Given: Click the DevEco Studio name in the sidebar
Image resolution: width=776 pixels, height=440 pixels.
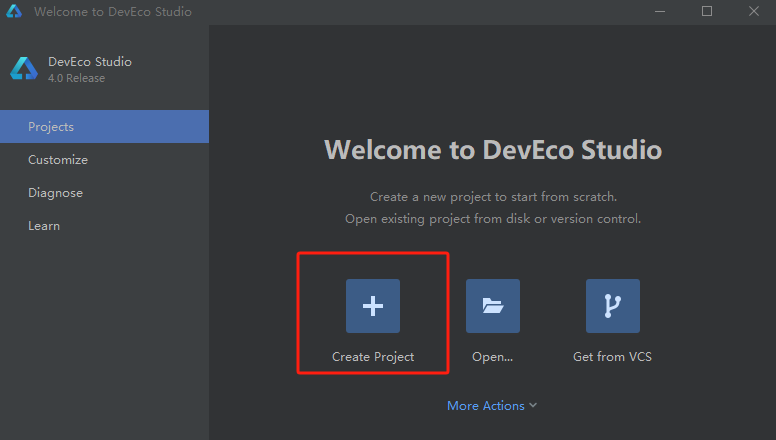Looking at the screenshot, I should pos(90,62).
